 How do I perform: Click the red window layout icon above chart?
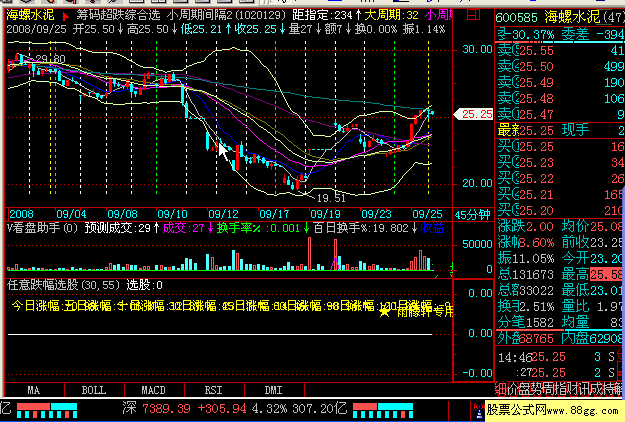click(473, 15)
